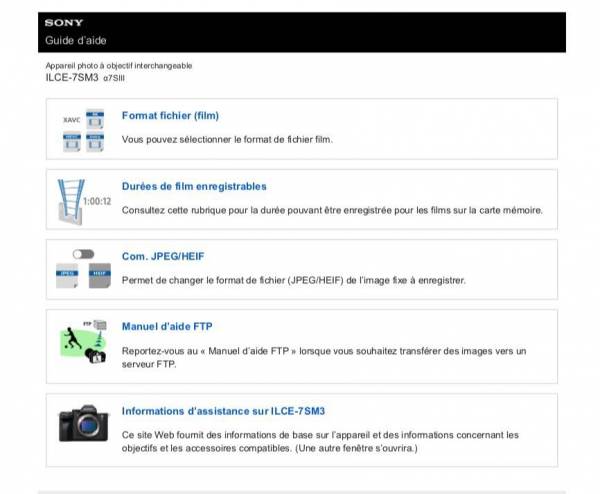The width and height of the screenshot is (600, 494).
Task: Open Durées de film enregistrables topic
Action: 194,186
